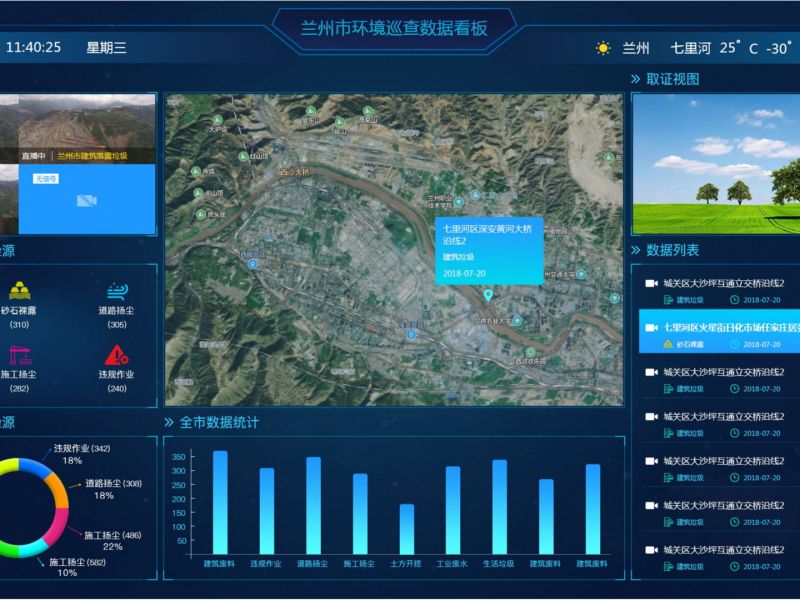The image size is (800, 600).
Task: Select the 七里河 district label in header
Action: tap(690, 48)
